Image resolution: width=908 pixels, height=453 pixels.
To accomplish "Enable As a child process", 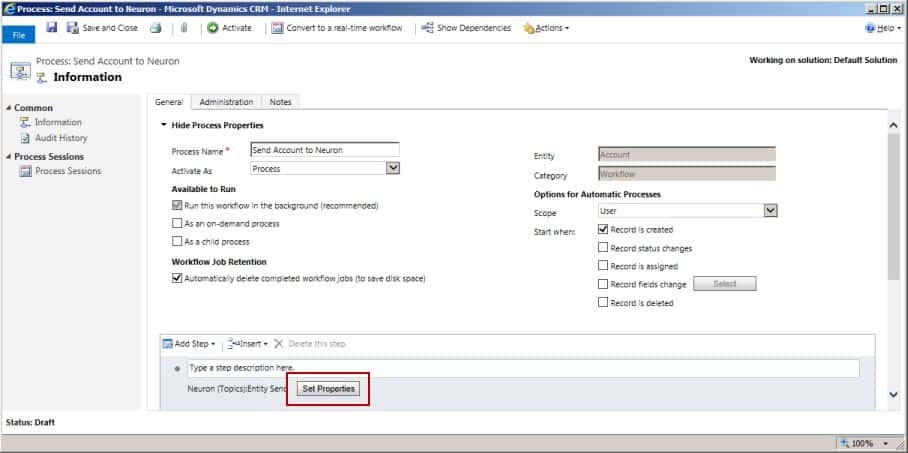I will pyautogui.click(x=177, y=242).
